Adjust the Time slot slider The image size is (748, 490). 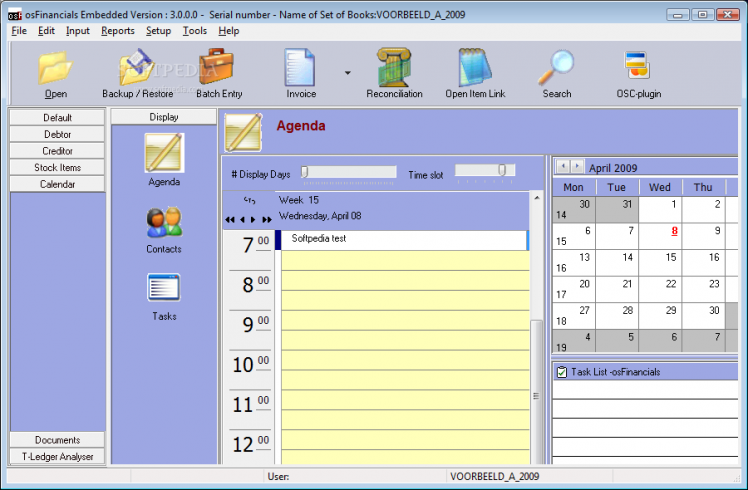coord(502,170)
